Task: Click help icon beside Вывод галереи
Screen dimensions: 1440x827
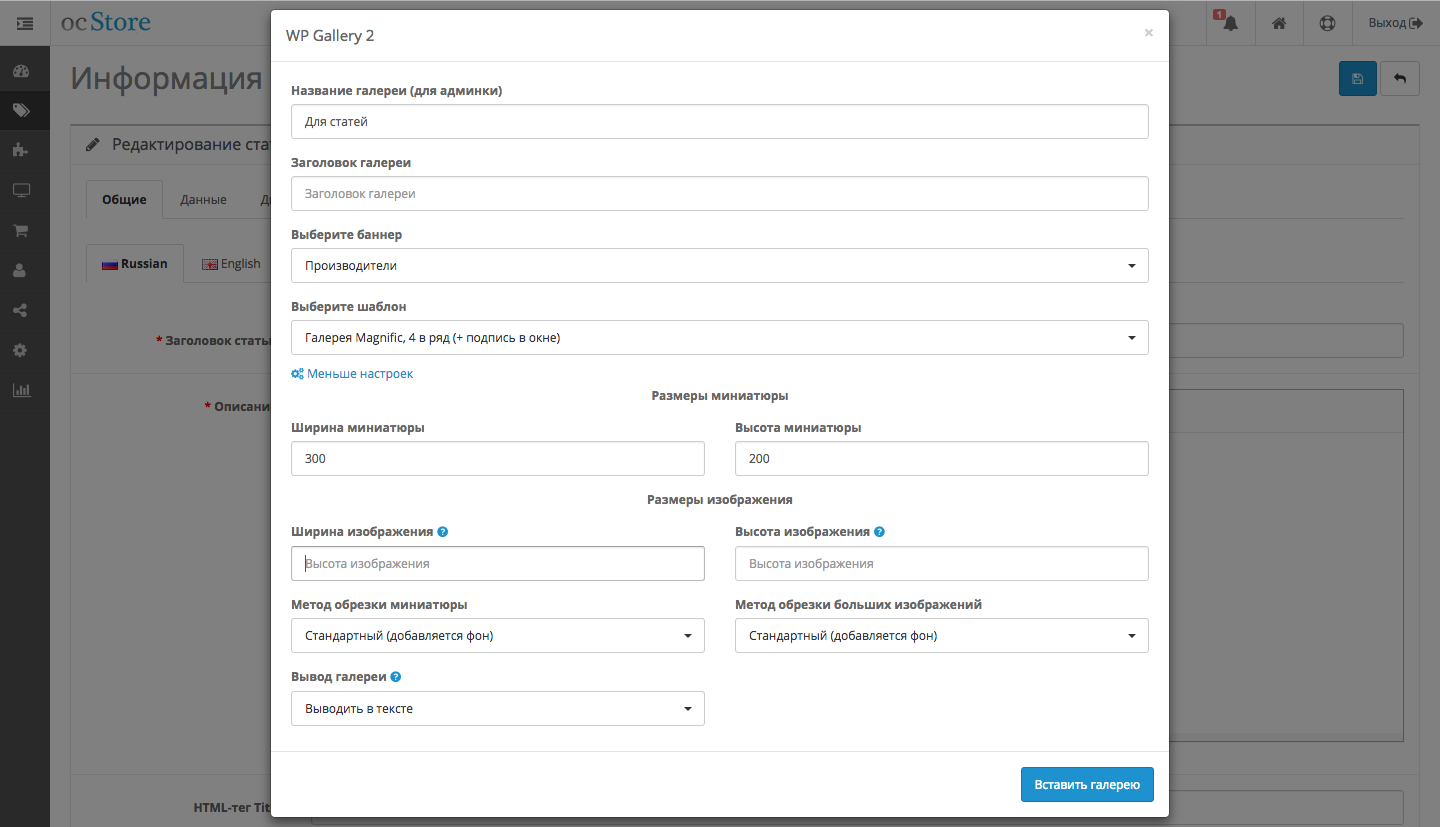Action: [396, 677]
